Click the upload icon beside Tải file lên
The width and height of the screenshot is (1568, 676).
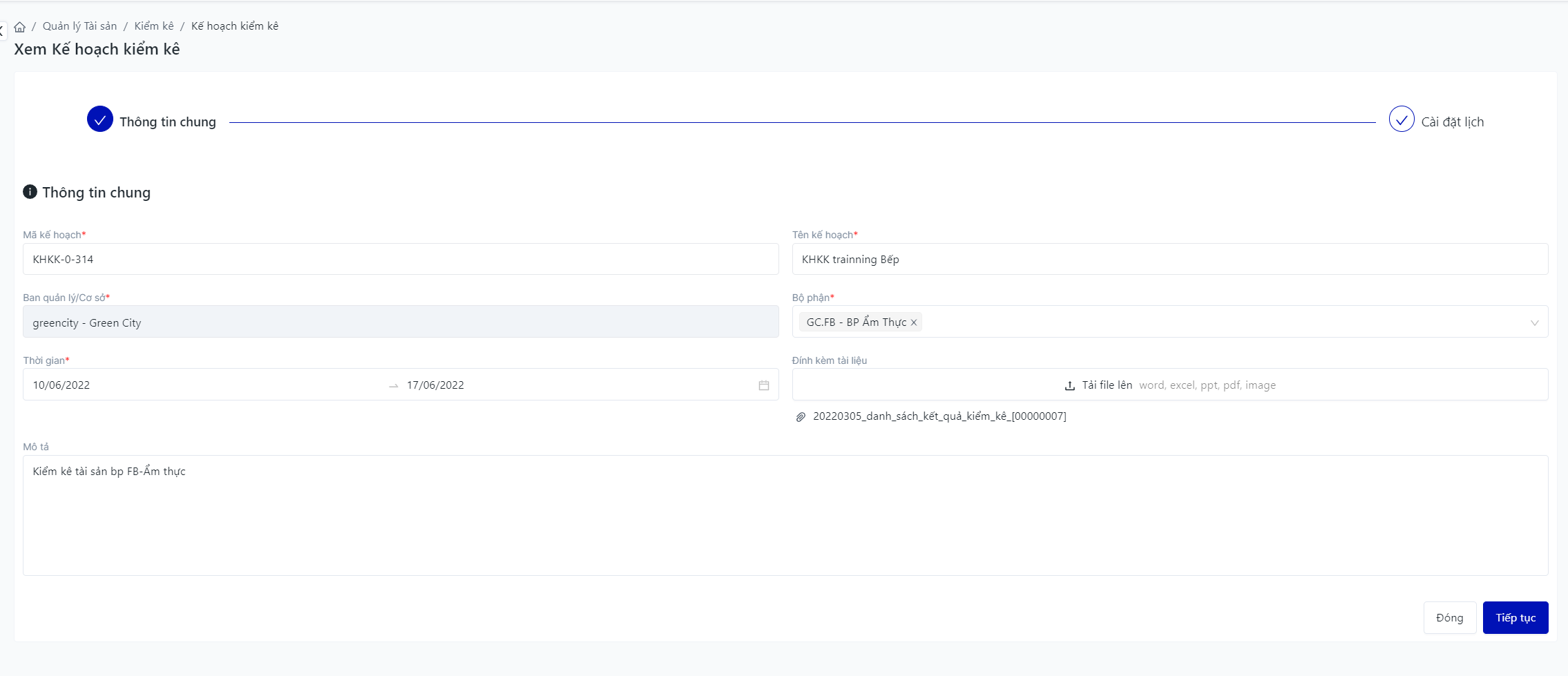coord(1069,386)
